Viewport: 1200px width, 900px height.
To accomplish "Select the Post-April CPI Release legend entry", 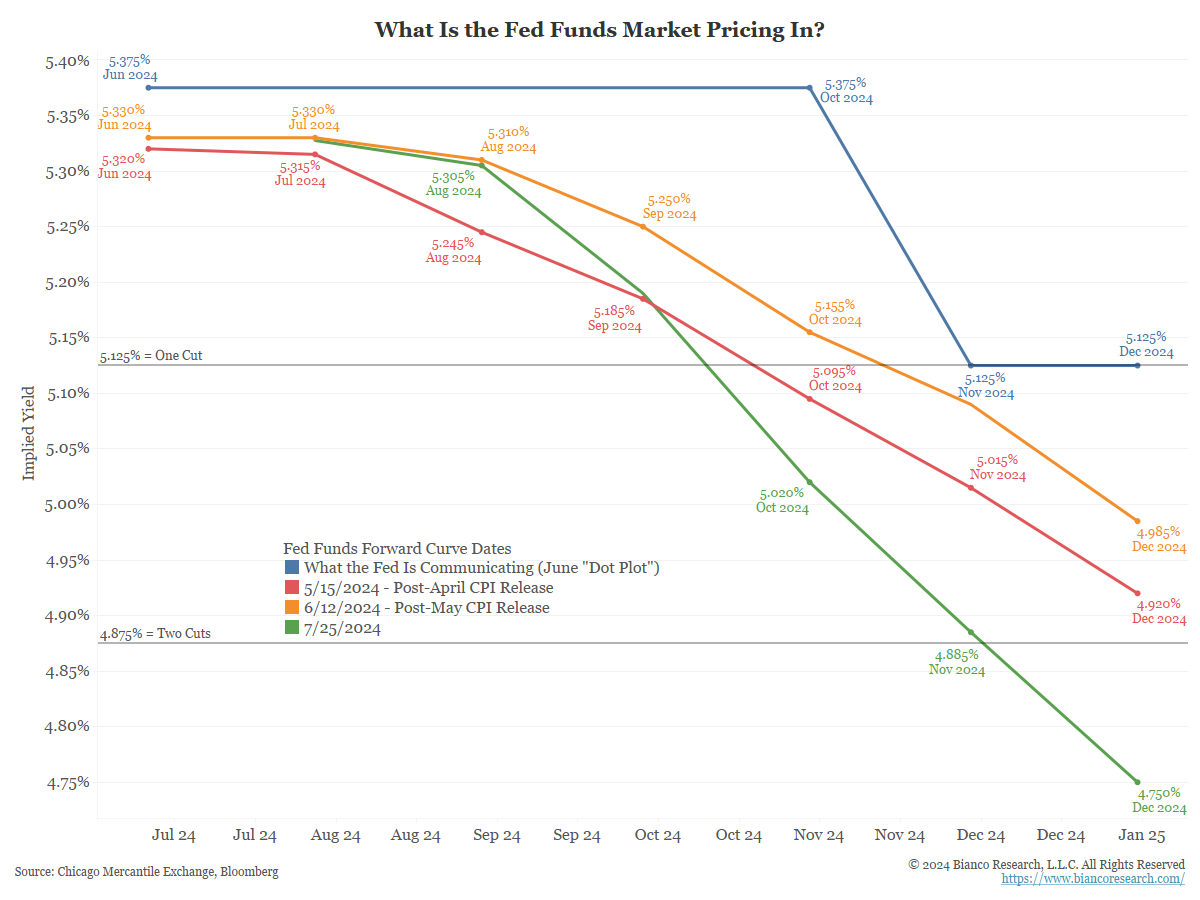I will 428,588.
